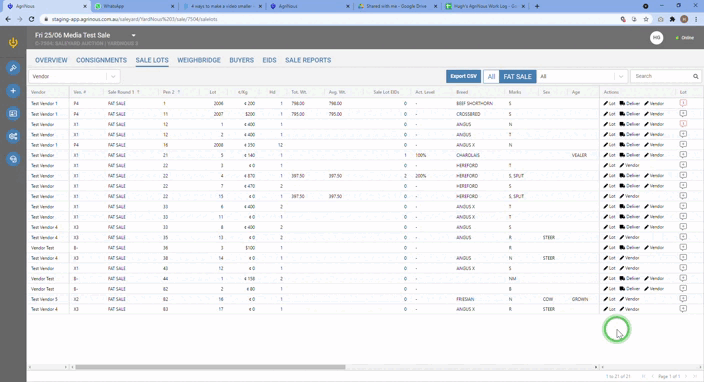
Task: Reload the browser page
Action: click(31, 19)
